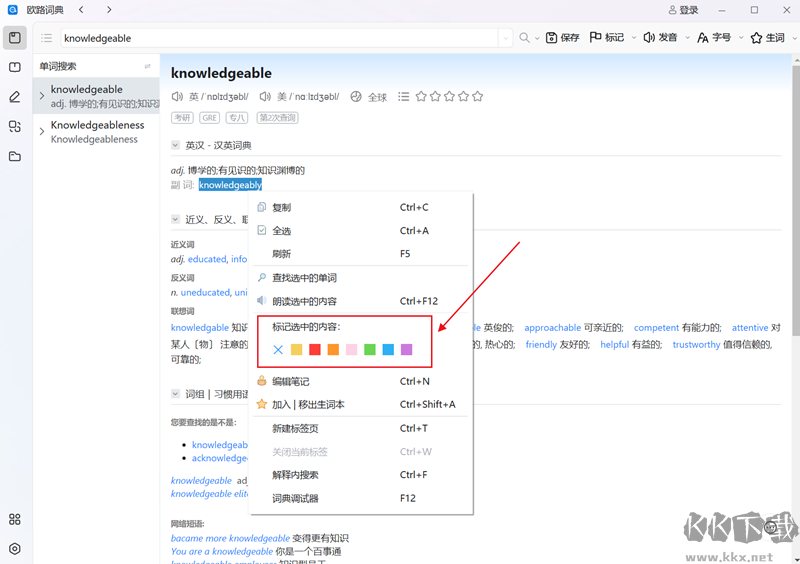800x564 pixels.
Task: Click the 保存 button in toolbar
Action: click(x=562, y=38)
